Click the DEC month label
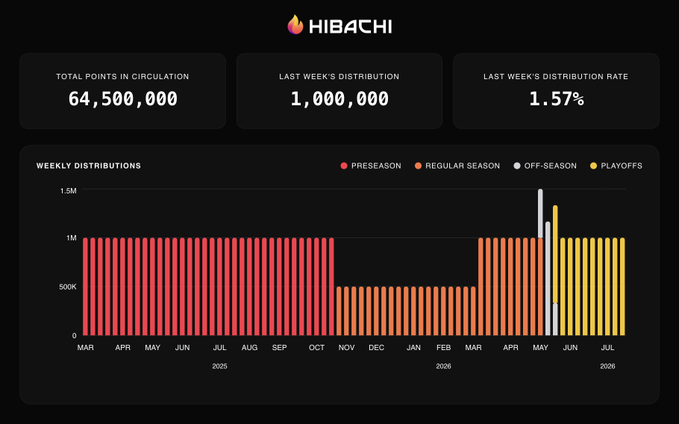Viewport: 679px width, 424px height. [x=376, y=348]
